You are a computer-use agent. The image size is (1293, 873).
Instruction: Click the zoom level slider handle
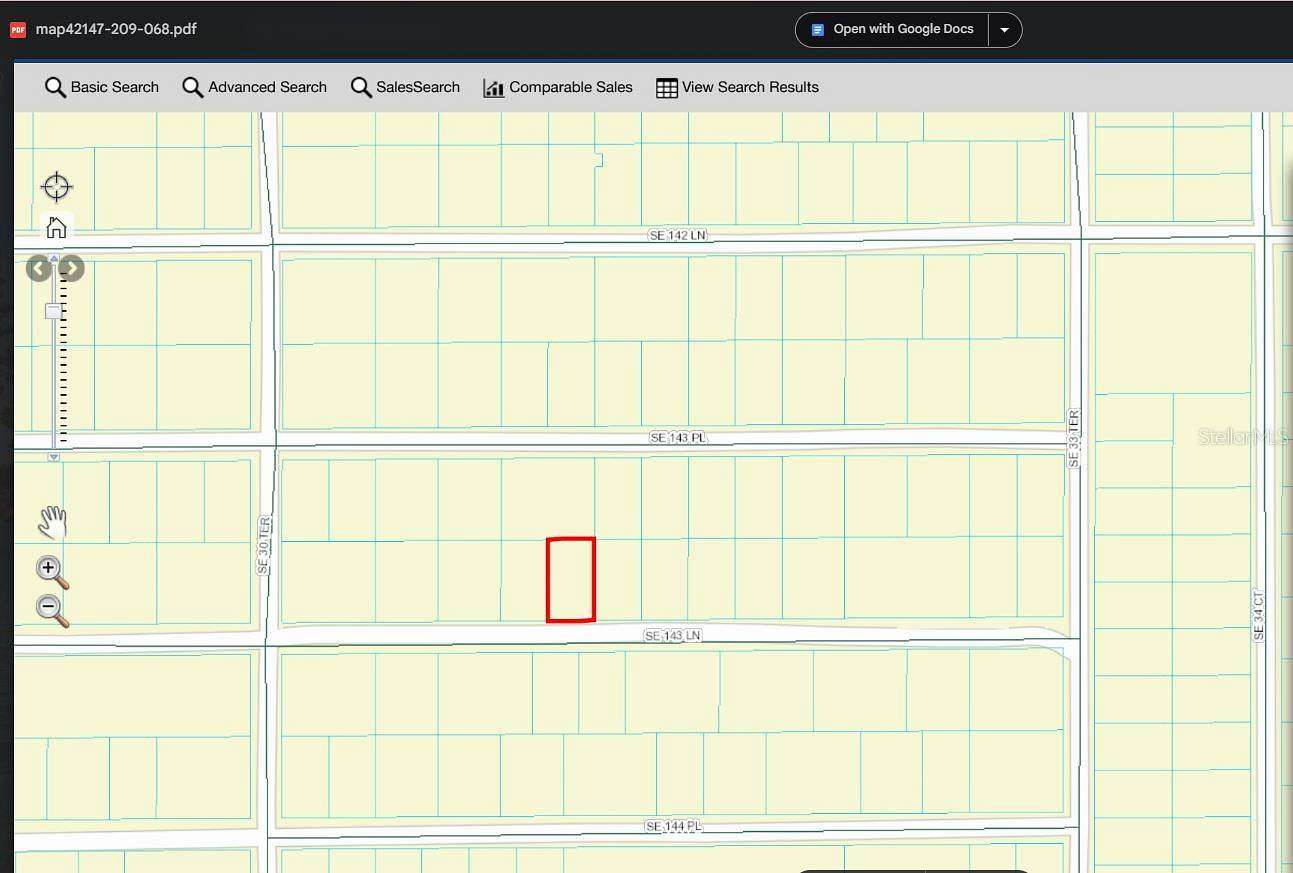click(54, 311)
